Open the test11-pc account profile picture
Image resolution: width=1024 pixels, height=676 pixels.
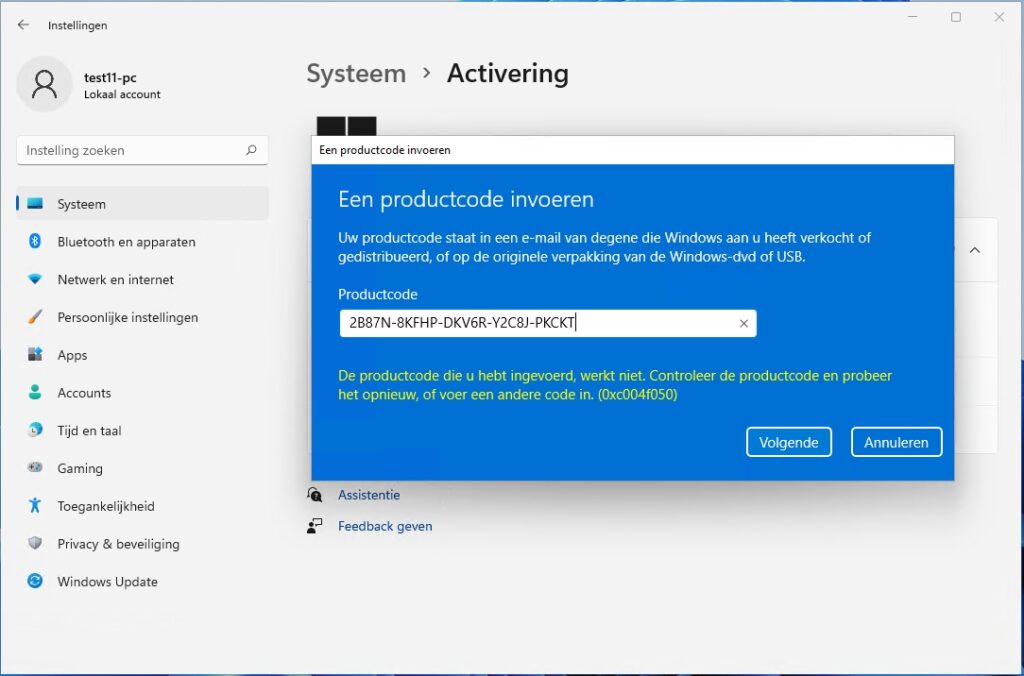(45, 85)
